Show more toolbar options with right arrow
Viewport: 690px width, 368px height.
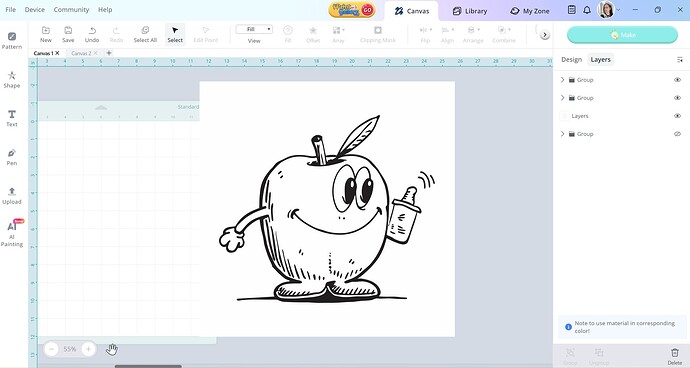point(545,35)
